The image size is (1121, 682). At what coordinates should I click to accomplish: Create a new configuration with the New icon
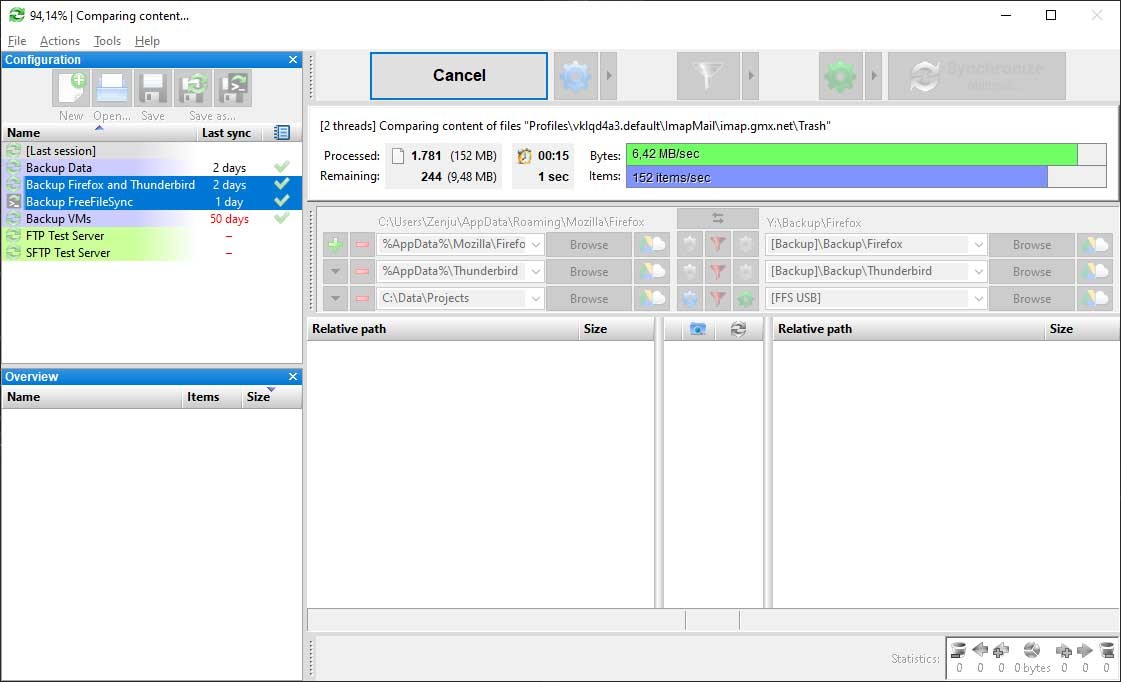click(x=70, y=88)
